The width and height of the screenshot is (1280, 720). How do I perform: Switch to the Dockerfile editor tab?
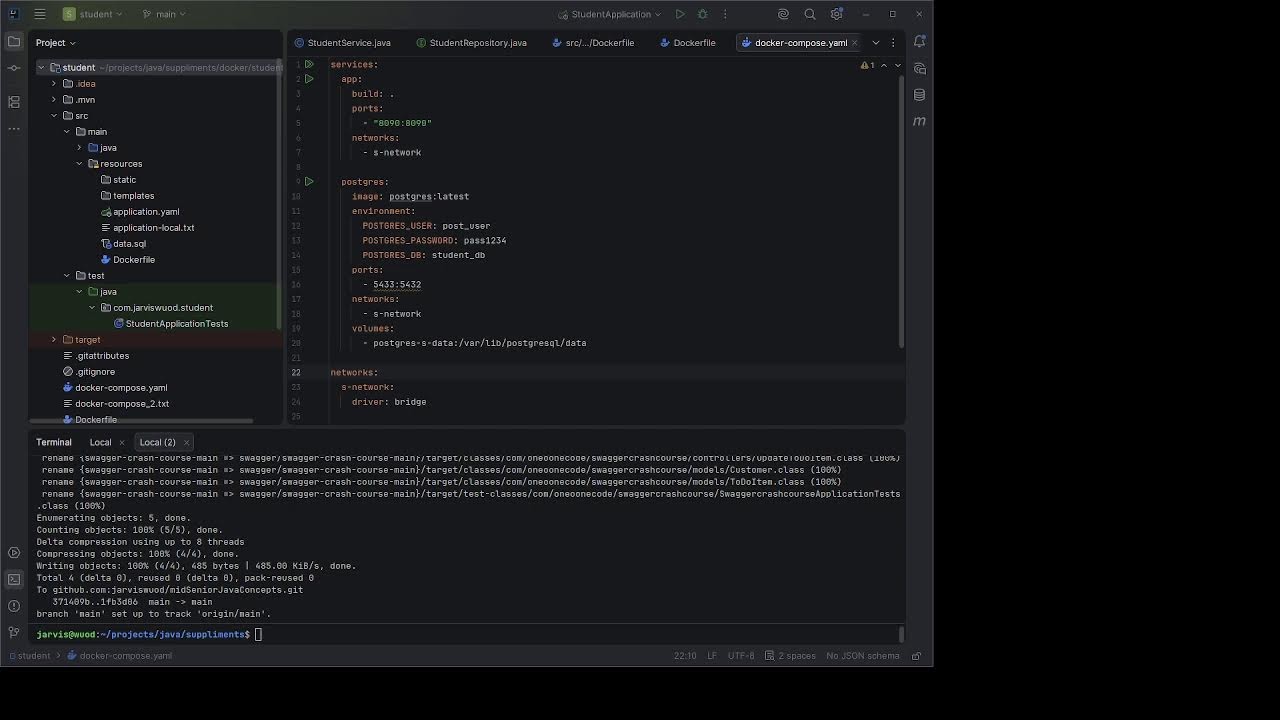click(687, 43)
